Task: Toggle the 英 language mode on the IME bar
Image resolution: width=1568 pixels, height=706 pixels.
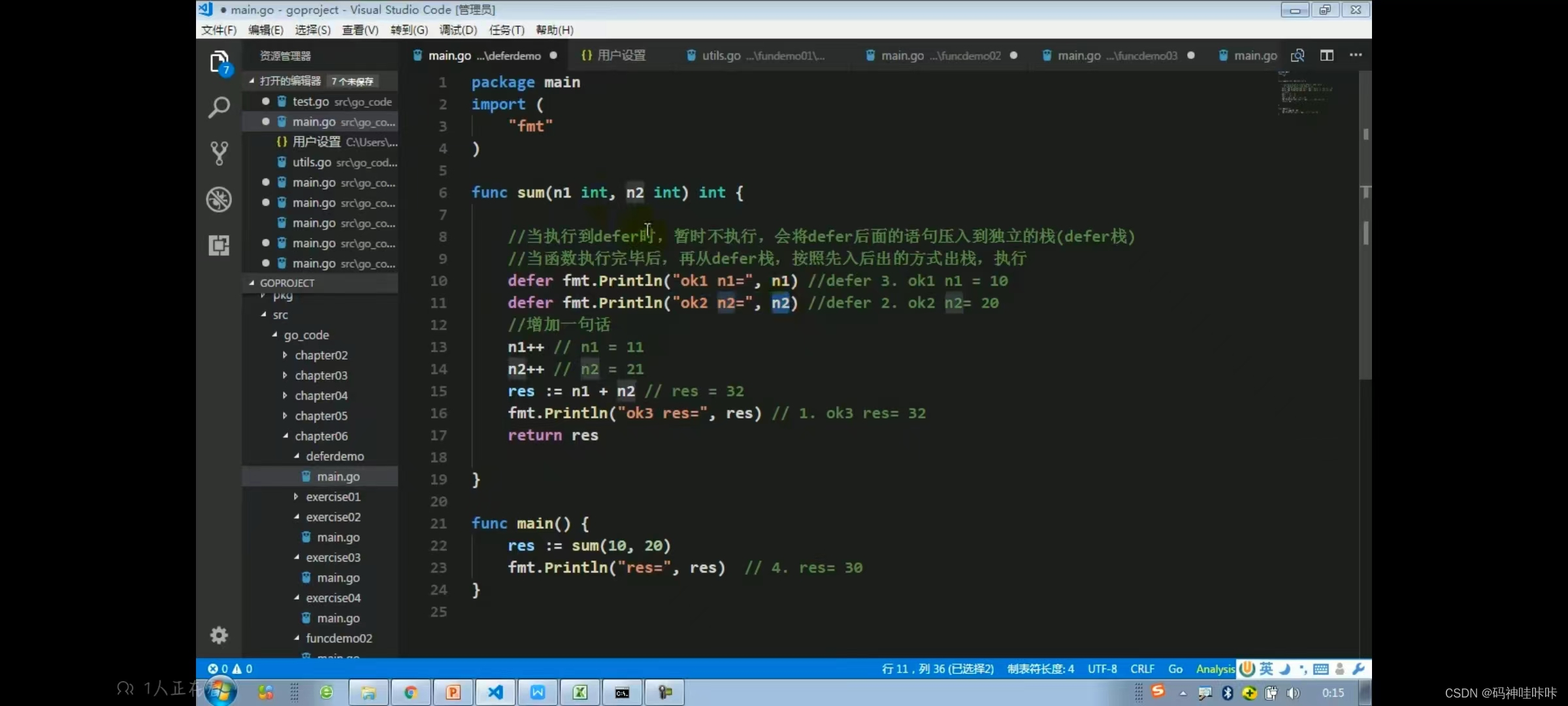Action: (1266, 668)
